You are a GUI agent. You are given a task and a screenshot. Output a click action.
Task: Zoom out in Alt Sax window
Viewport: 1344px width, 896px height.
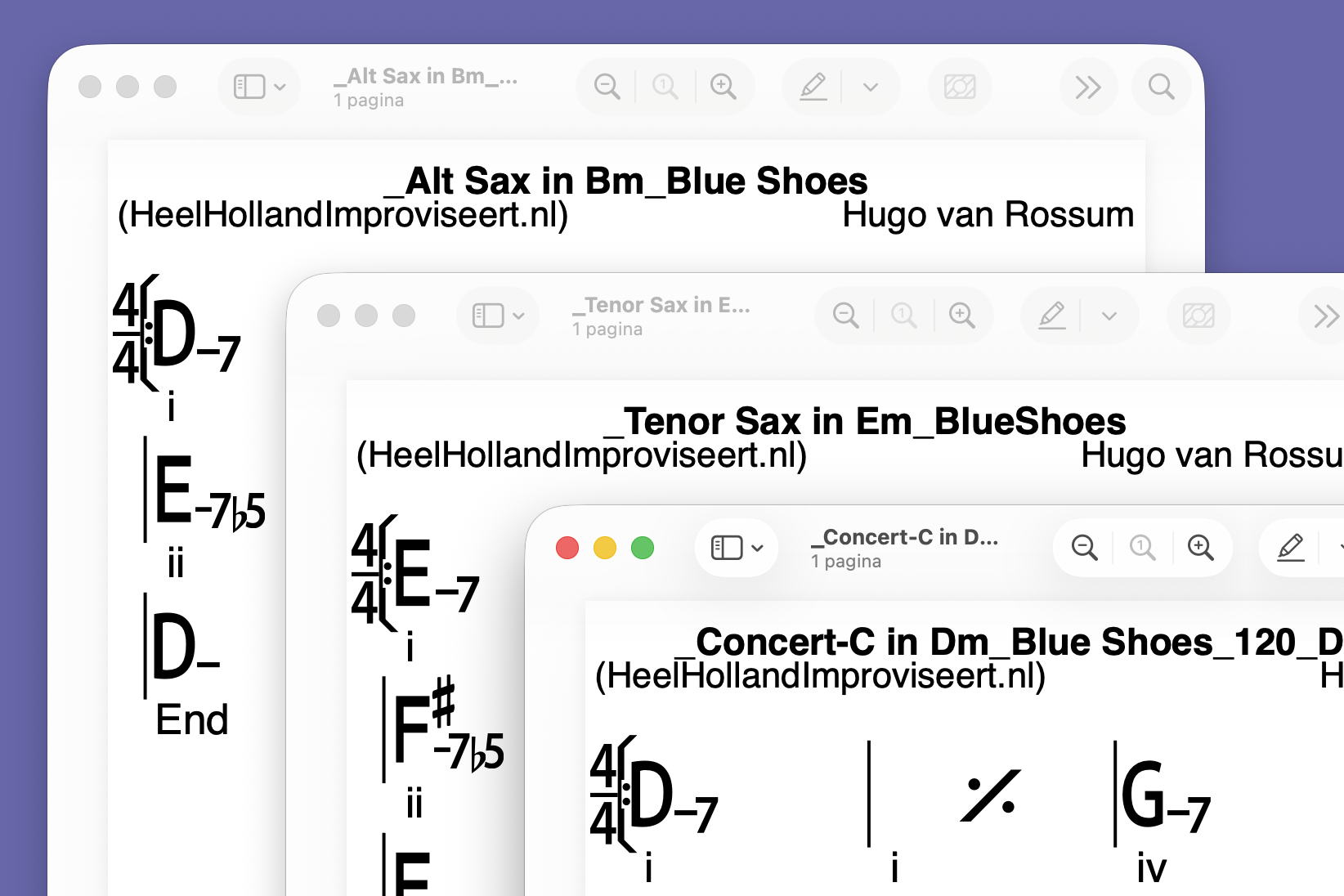click(x=607, y=87)
